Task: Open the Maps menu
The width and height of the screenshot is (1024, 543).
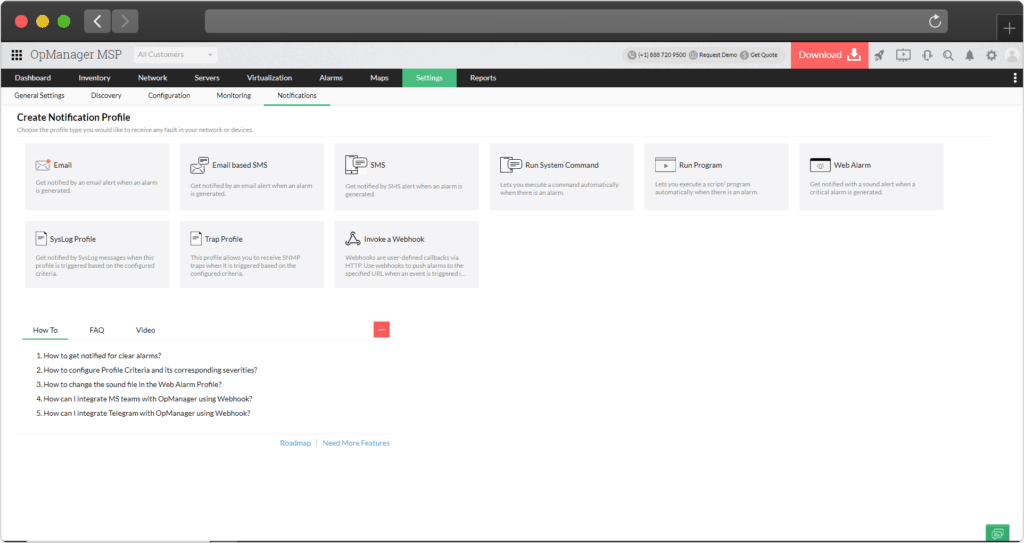Action: point(379,78)
